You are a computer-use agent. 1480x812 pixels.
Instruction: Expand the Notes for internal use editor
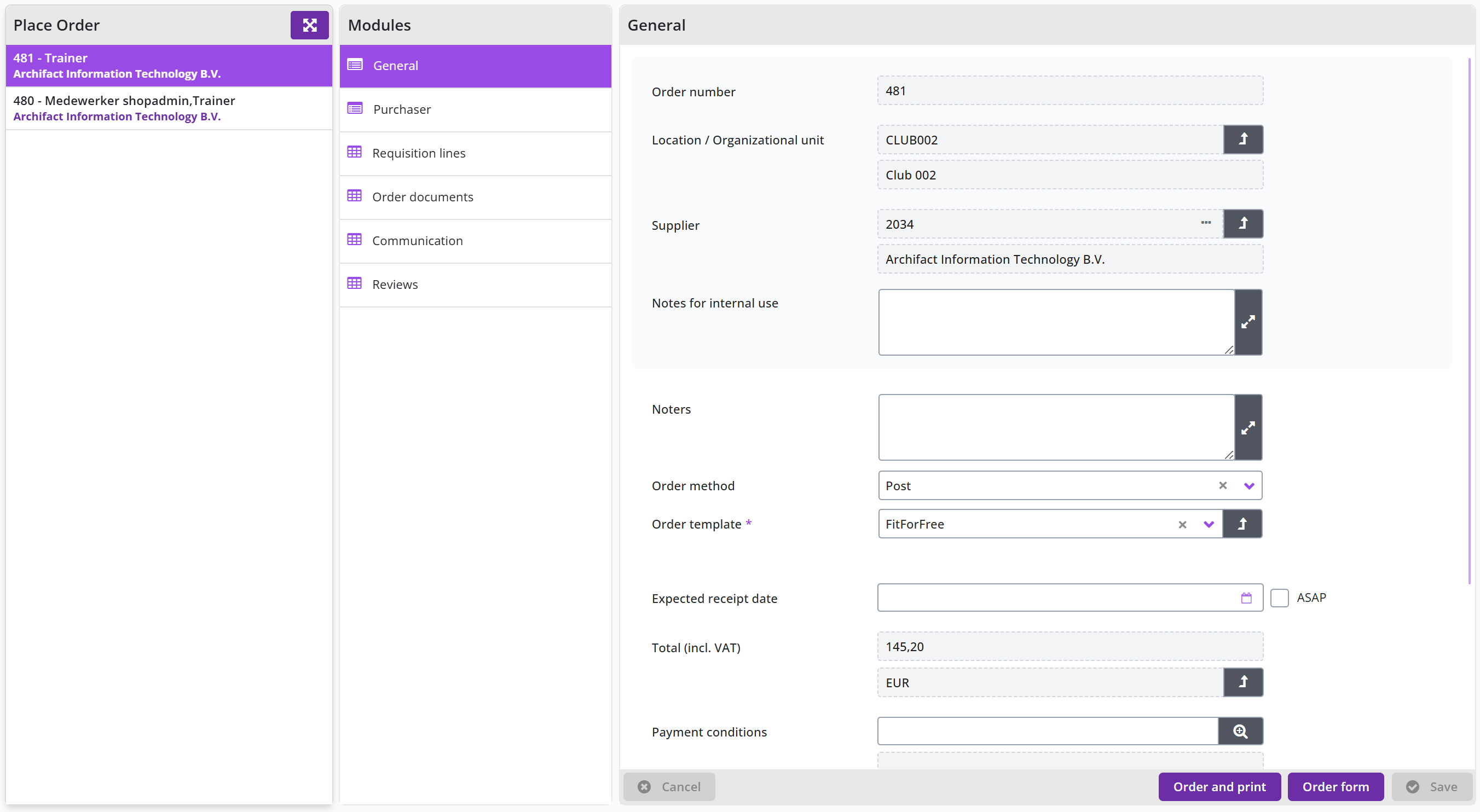pyautogui.click(x=1248, y=322)
